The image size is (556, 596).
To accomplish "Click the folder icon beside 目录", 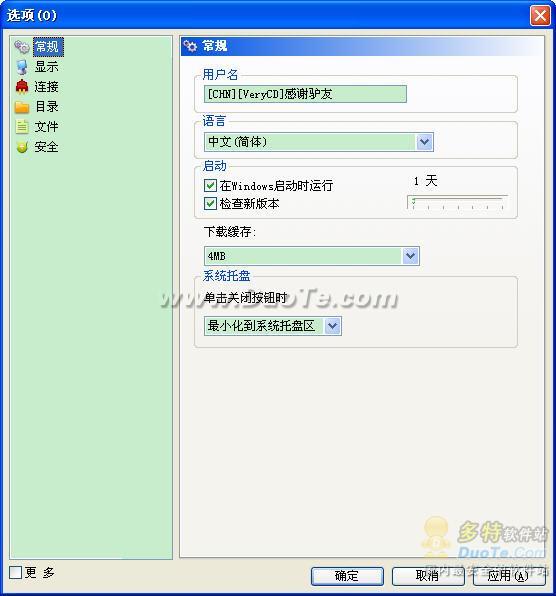I will click(22, 107).
